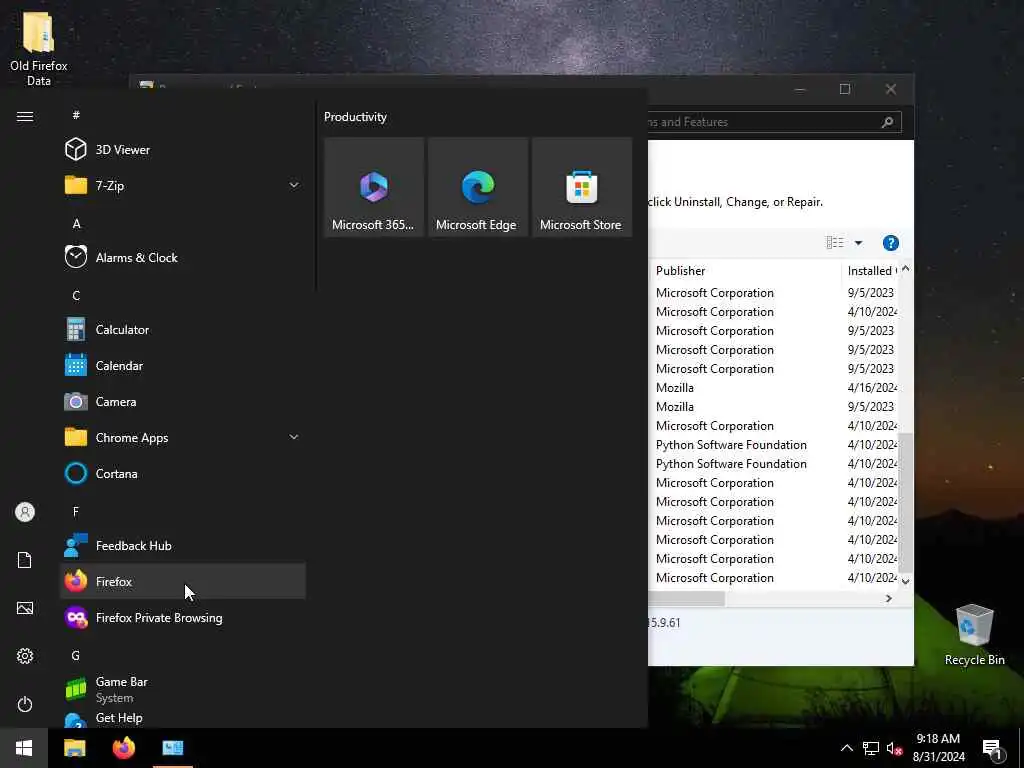Open the Microsoft Edge tile
The height and width of the screenshot is (768, 1024).
pos(477,187)
